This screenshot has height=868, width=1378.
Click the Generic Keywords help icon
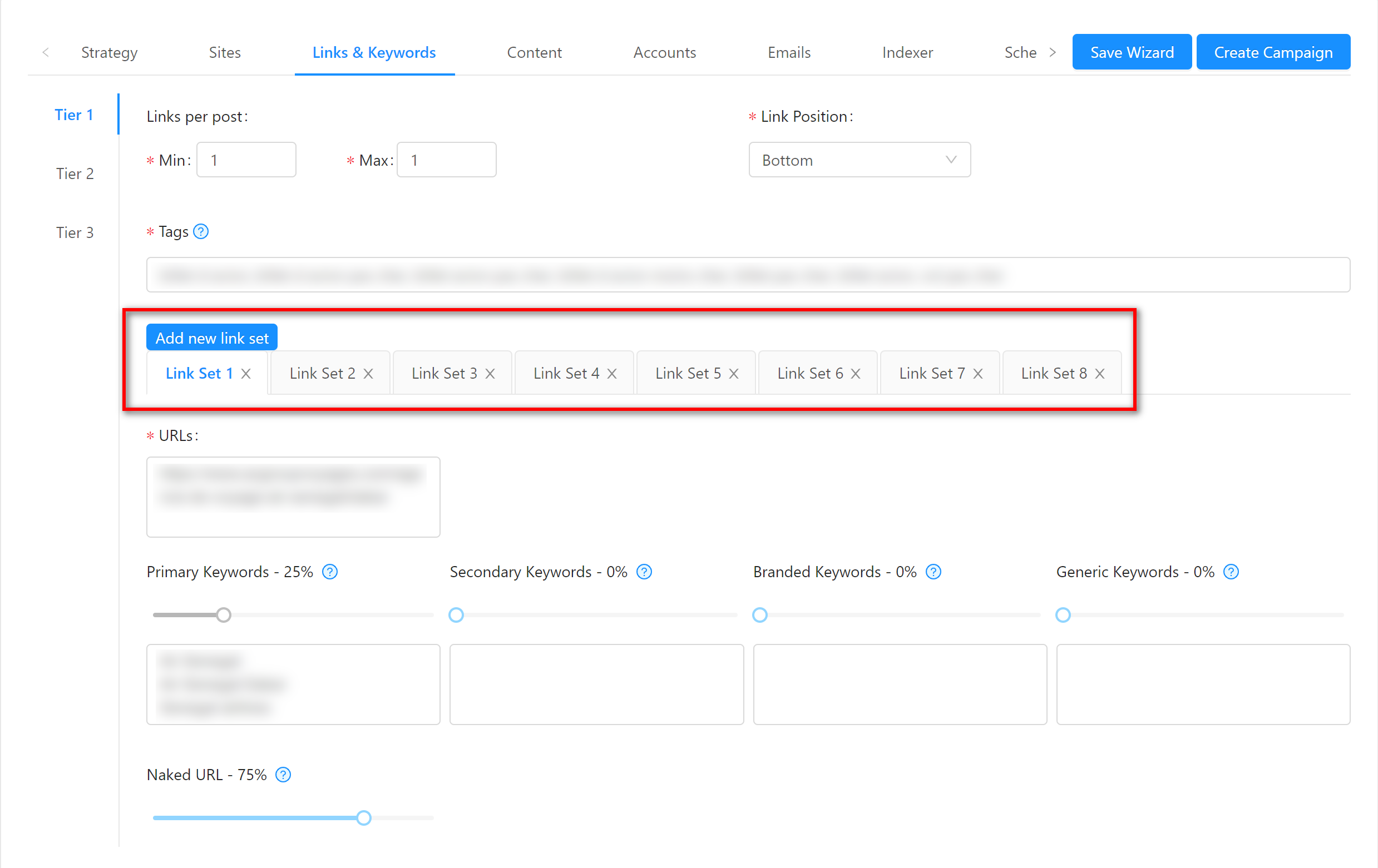tap(1231, 572)
